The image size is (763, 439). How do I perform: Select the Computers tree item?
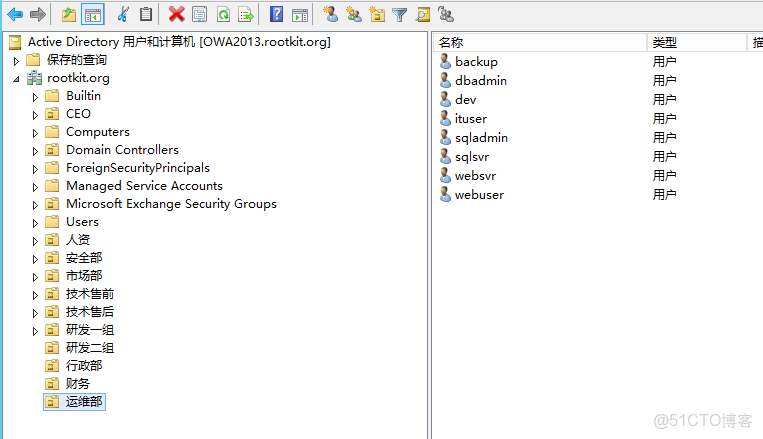click(98, 132)
